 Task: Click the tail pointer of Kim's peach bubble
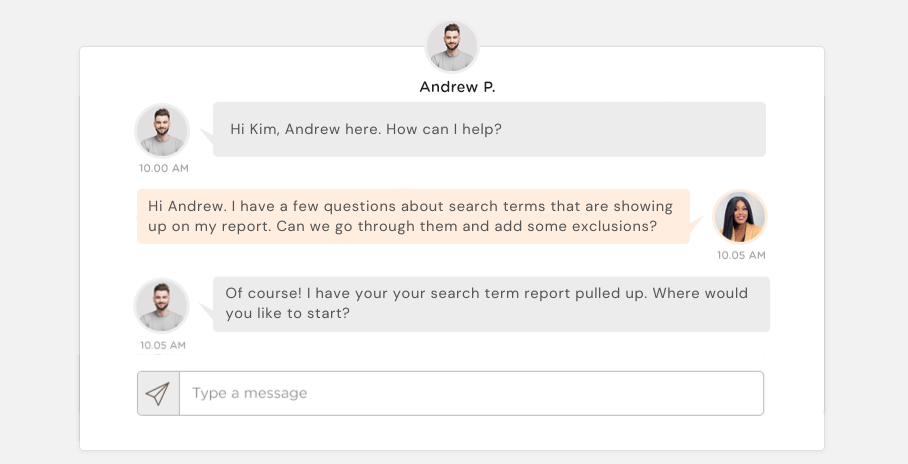click(x=696, y=222)
